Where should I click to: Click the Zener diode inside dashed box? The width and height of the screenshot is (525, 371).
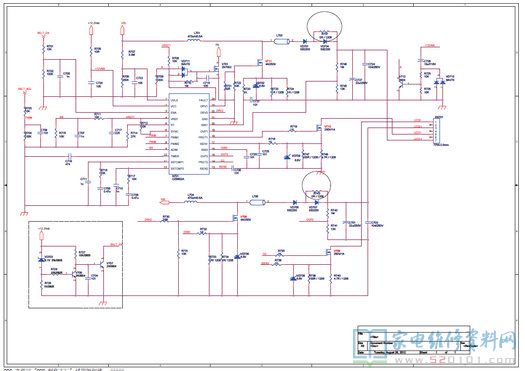click(42, 260)
